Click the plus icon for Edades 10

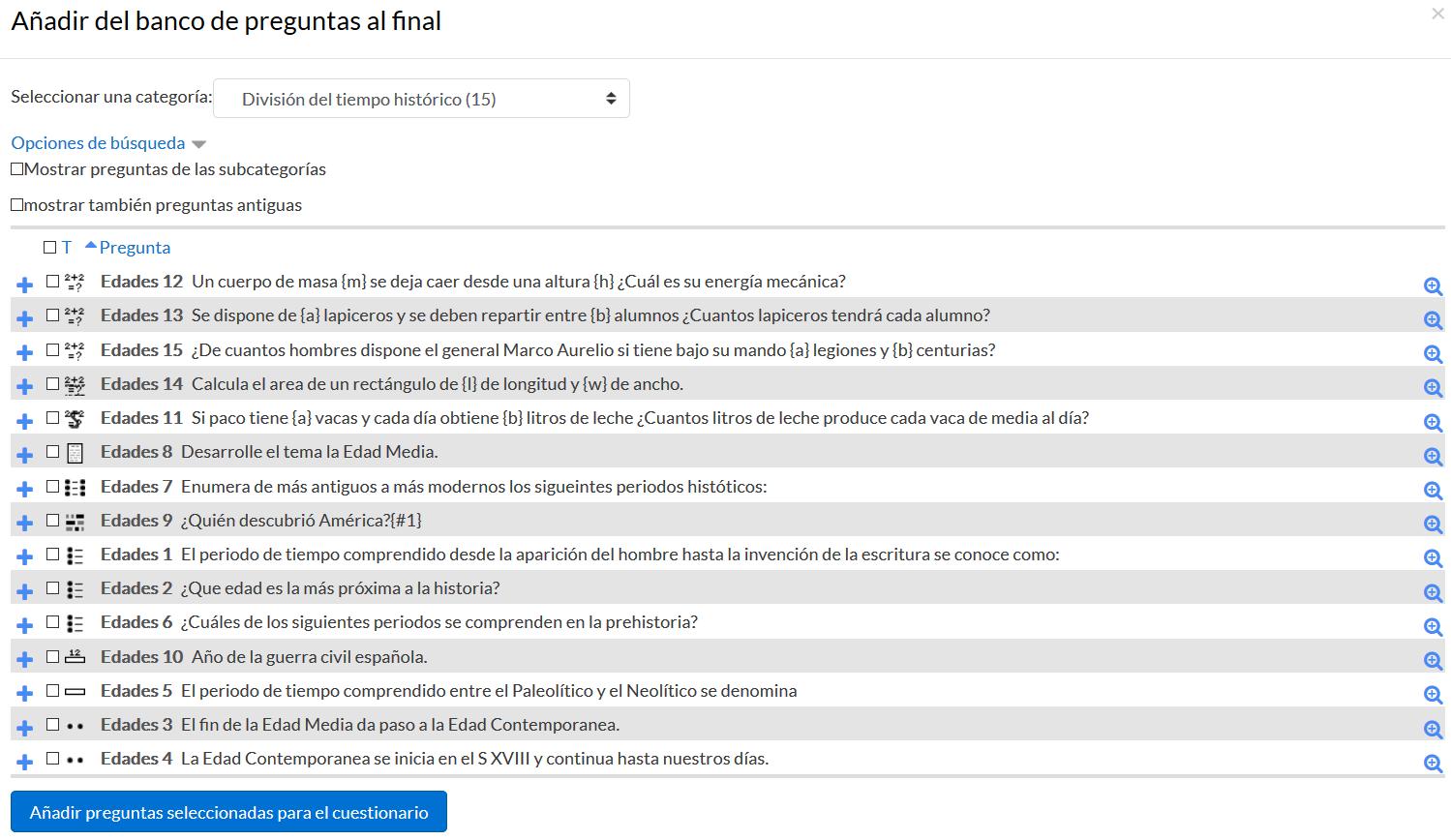coord(25,660)
